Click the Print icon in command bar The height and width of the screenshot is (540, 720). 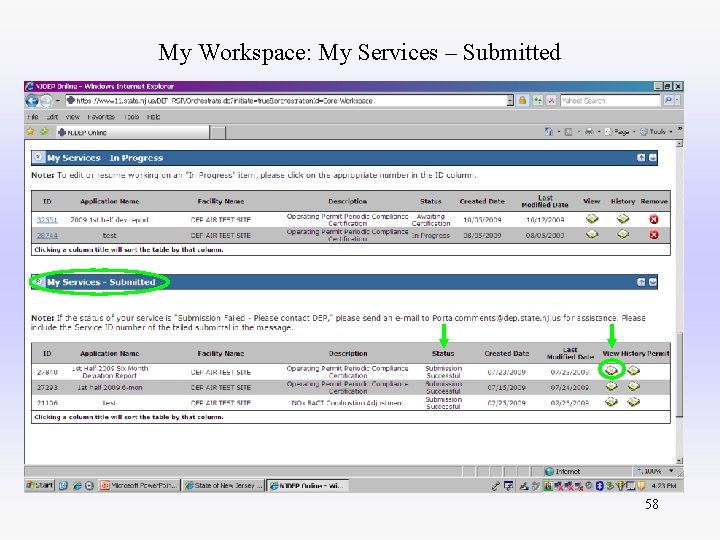(x=590, y=132)
